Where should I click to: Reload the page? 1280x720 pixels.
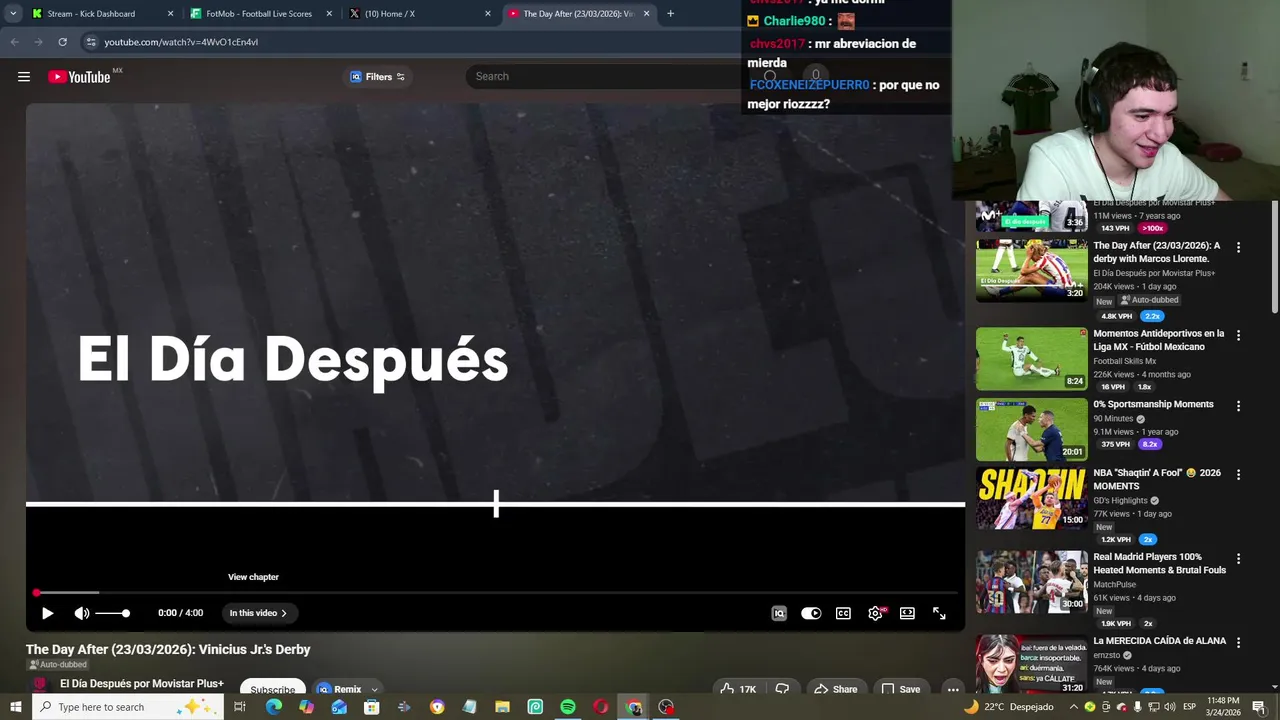[x=62, y=42]
